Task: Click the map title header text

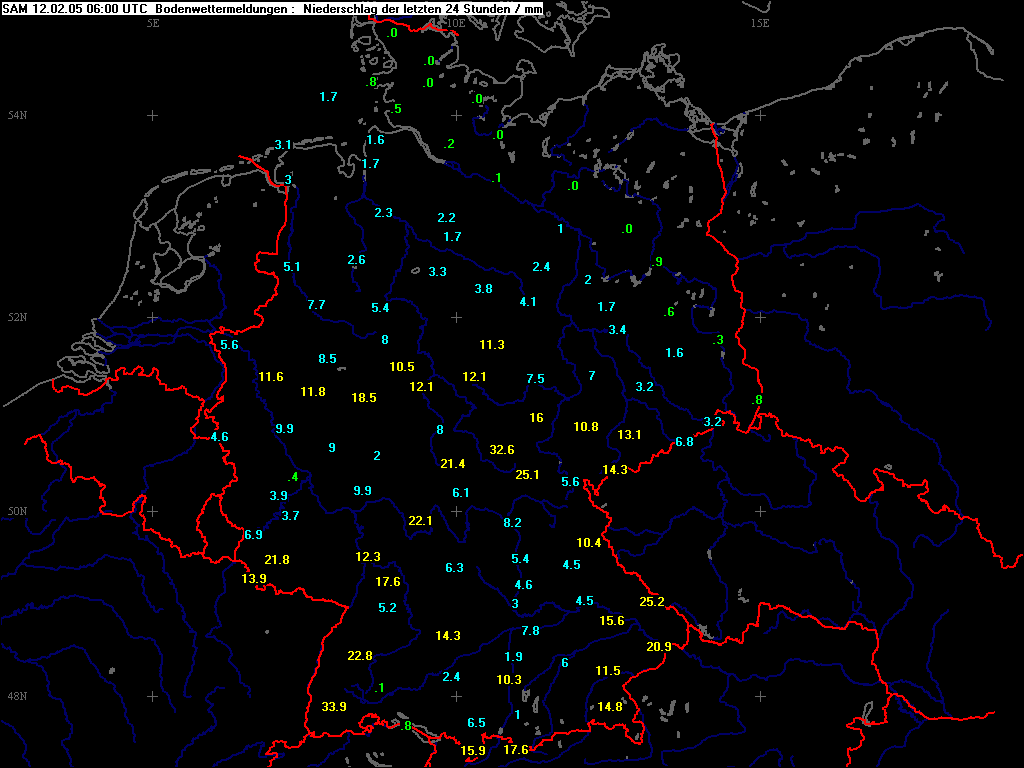Action: 273,8
